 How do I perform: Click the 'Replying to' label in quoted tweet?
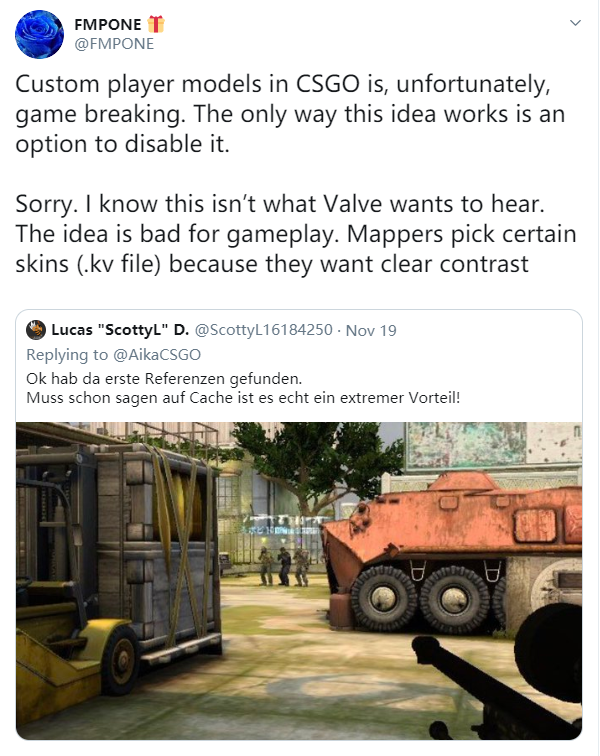point(67,355)
